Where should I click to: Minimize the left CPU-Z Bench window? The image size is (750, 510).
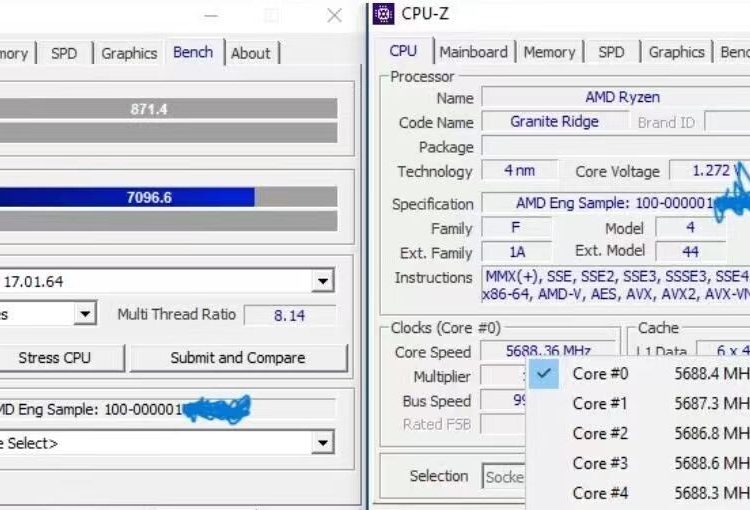tap(211, 16)
